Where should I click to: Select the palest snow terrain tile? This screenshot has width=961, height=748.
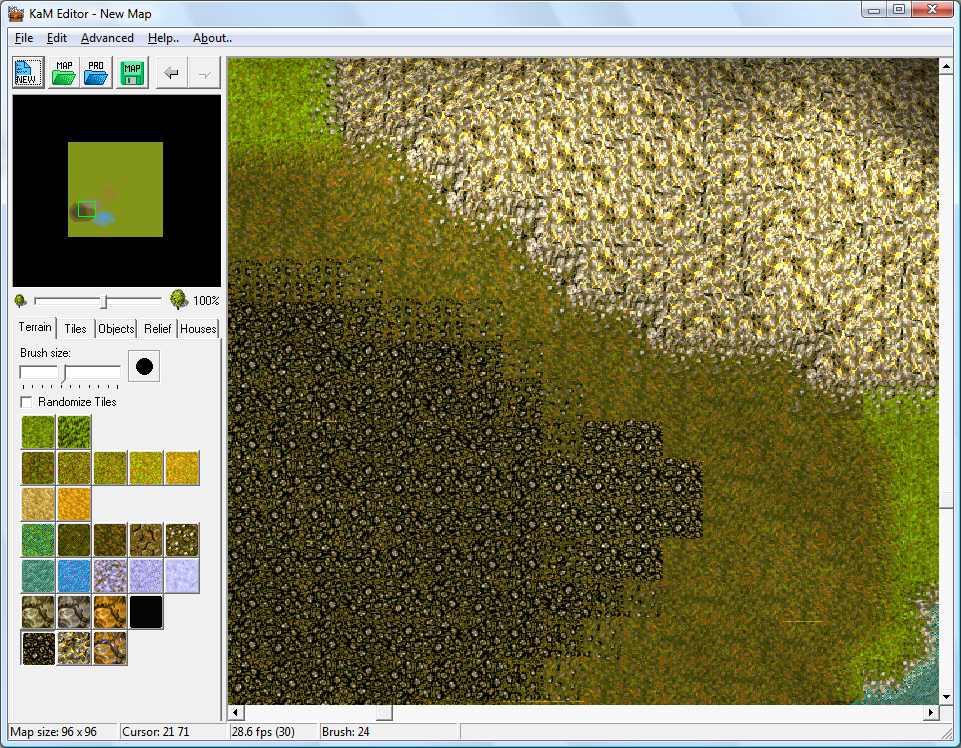182,576
